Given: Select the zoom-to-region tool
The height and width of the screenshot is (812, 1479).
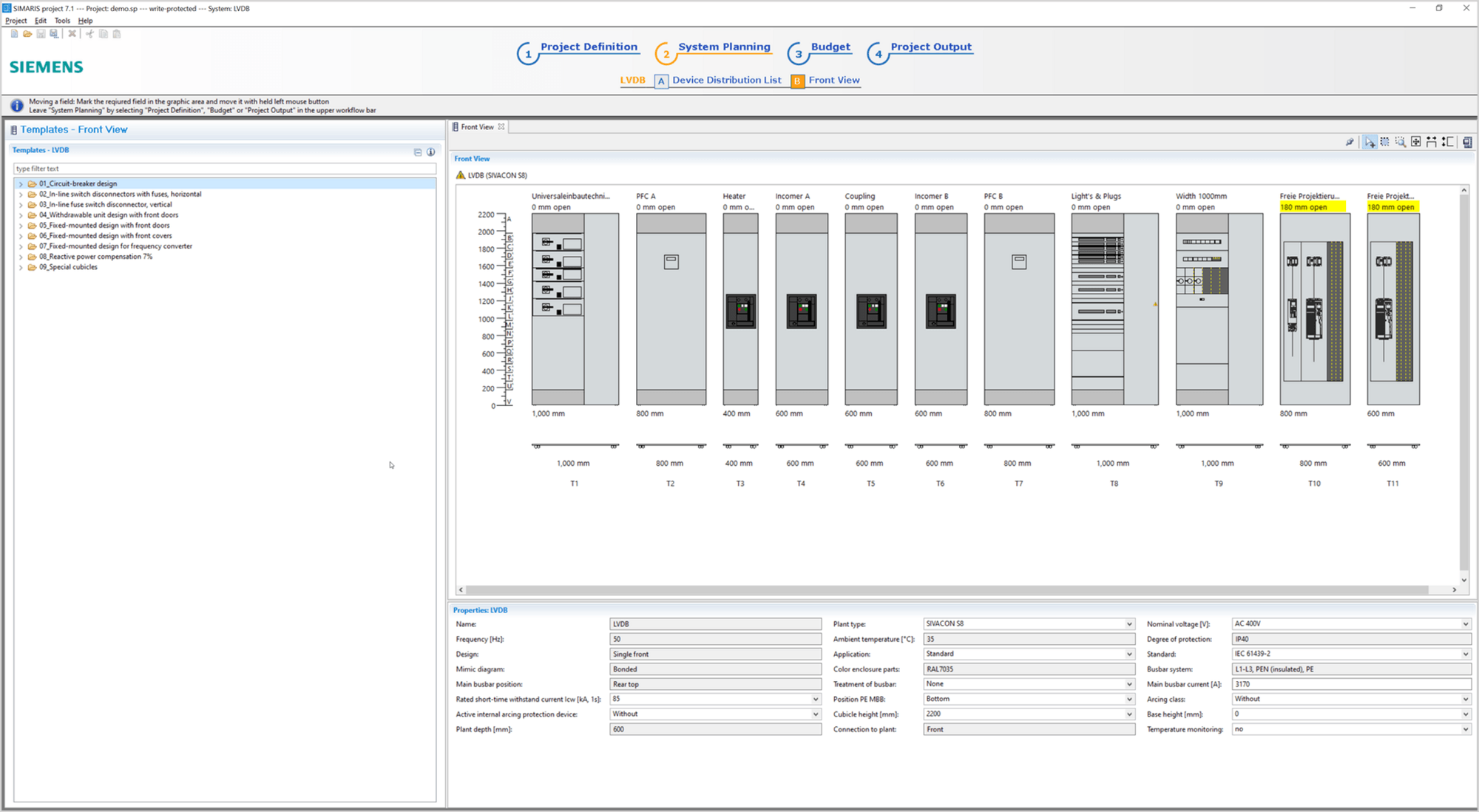Looking at the screenshot, I should pos(1401,142).
